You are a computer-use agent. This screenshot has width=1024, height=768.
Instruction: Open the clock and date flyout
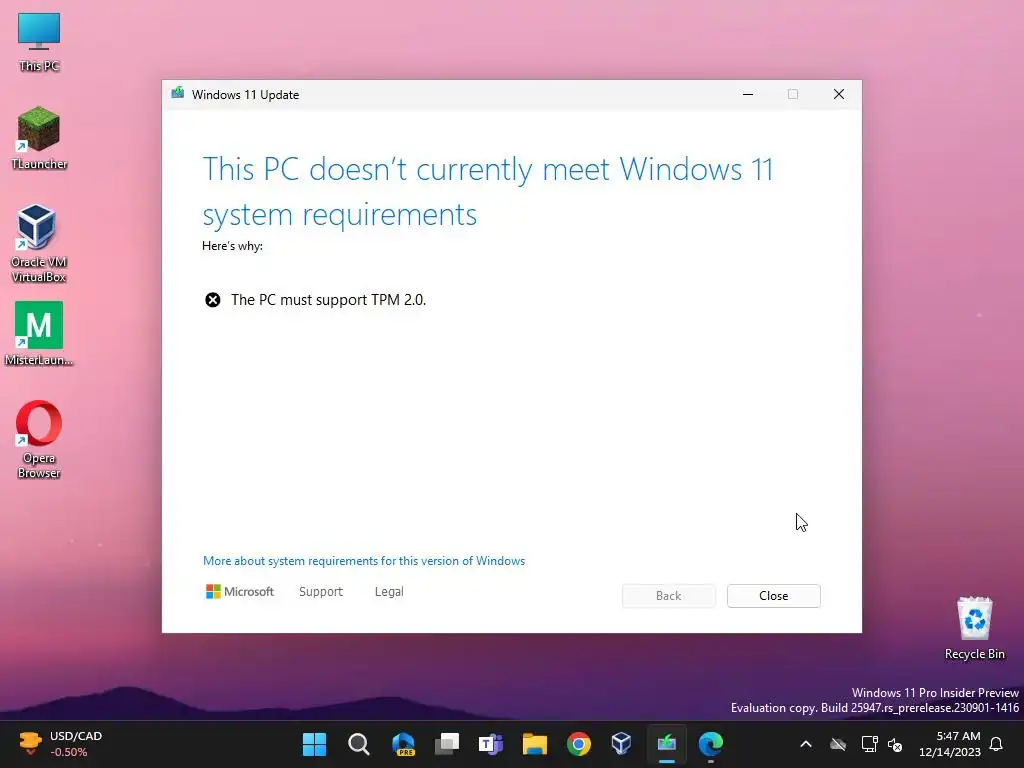point(950,744)
